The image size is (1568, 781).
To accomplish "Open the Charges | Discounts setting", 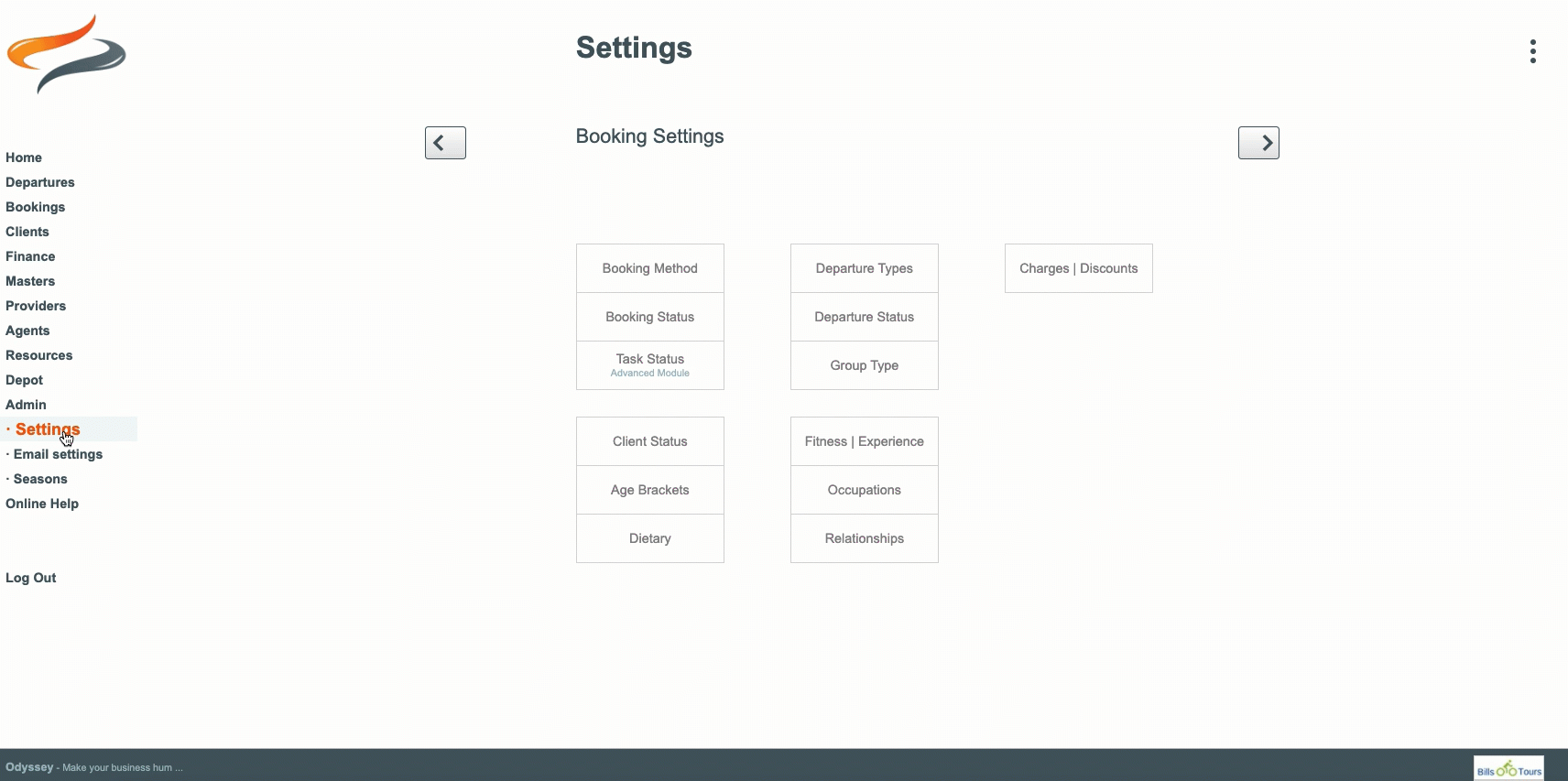I will click(x=1079, y=268).
